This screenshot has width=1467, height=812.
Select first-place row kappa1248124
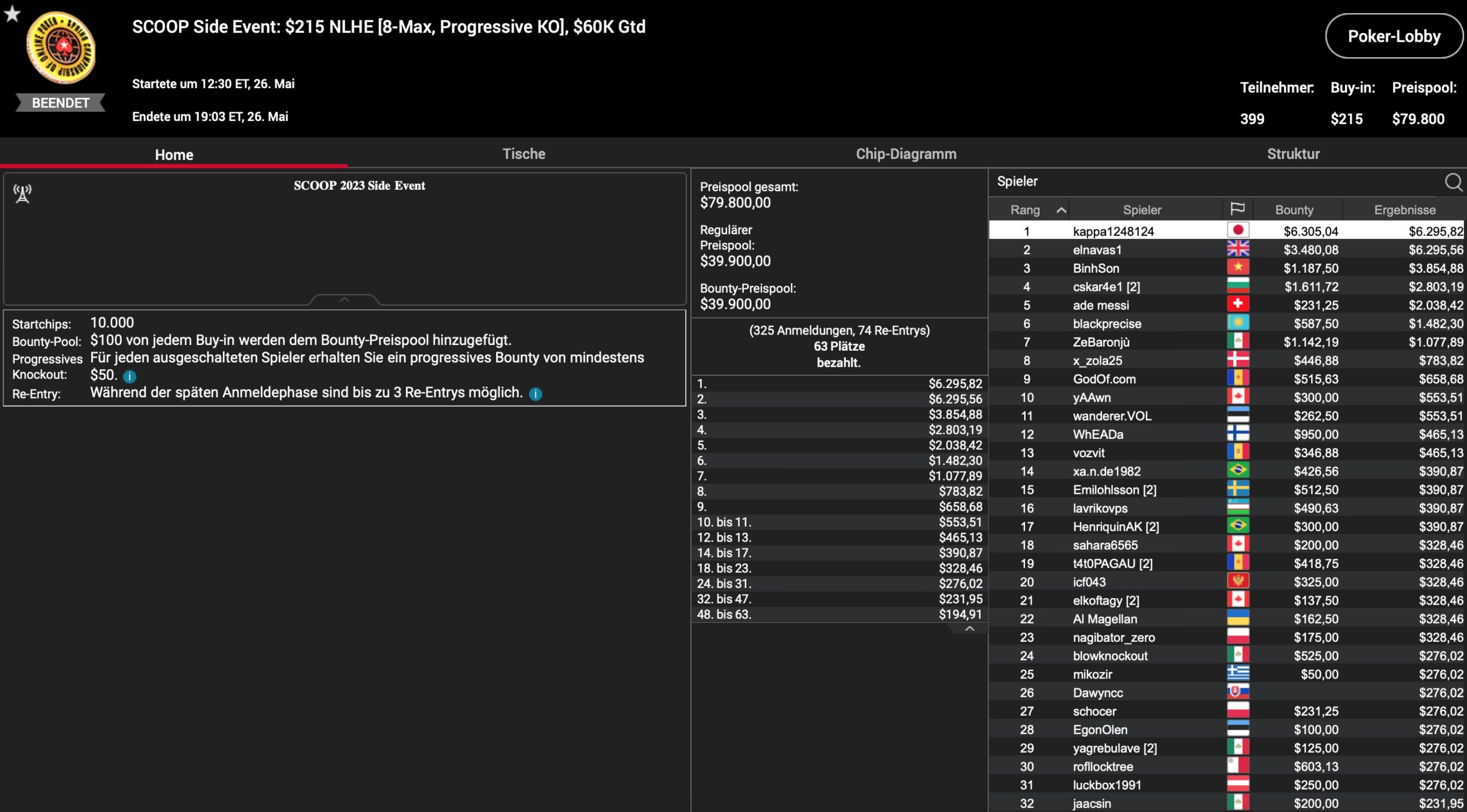[x=1226, y=230]
